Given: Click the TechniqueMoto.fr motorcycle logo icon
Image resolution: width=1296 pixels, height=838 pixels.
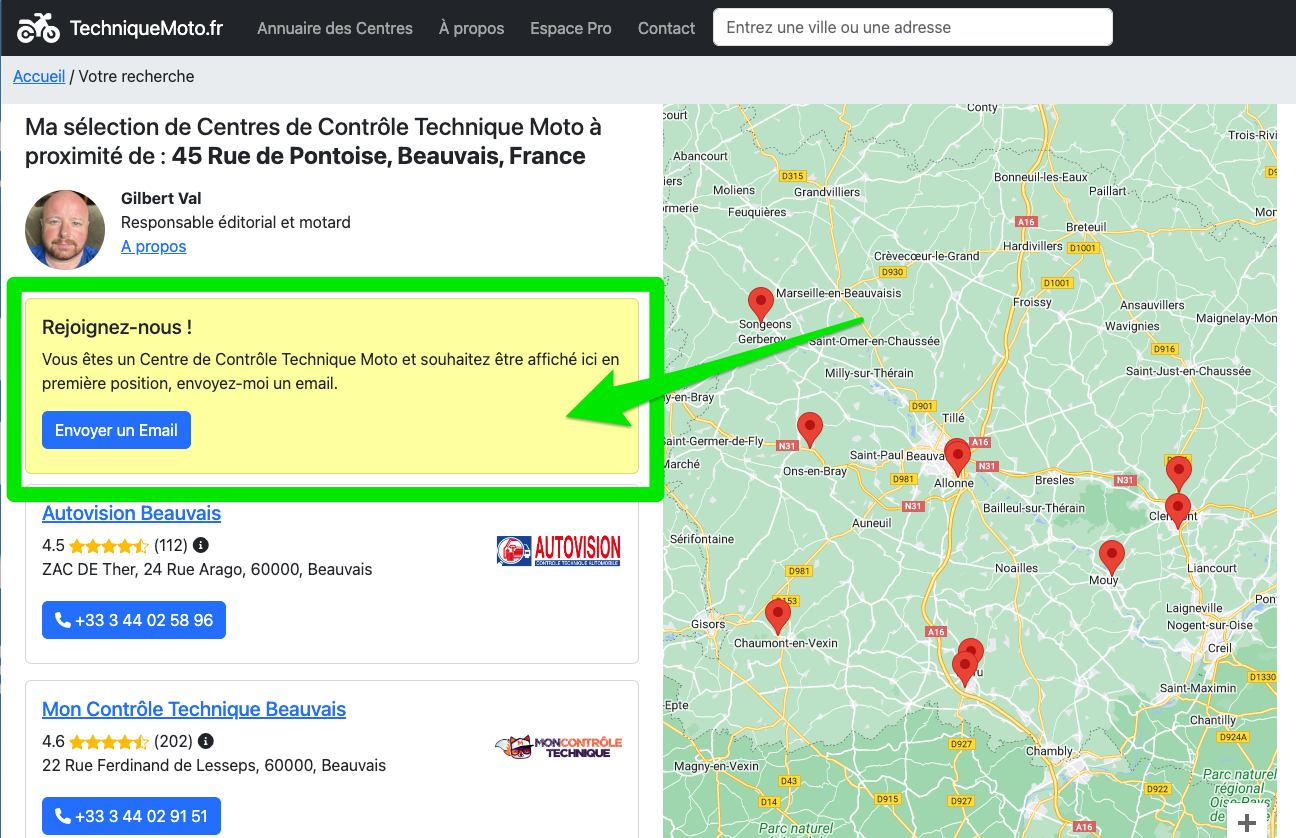Looking at the screenshot, I should pos(38,28).
